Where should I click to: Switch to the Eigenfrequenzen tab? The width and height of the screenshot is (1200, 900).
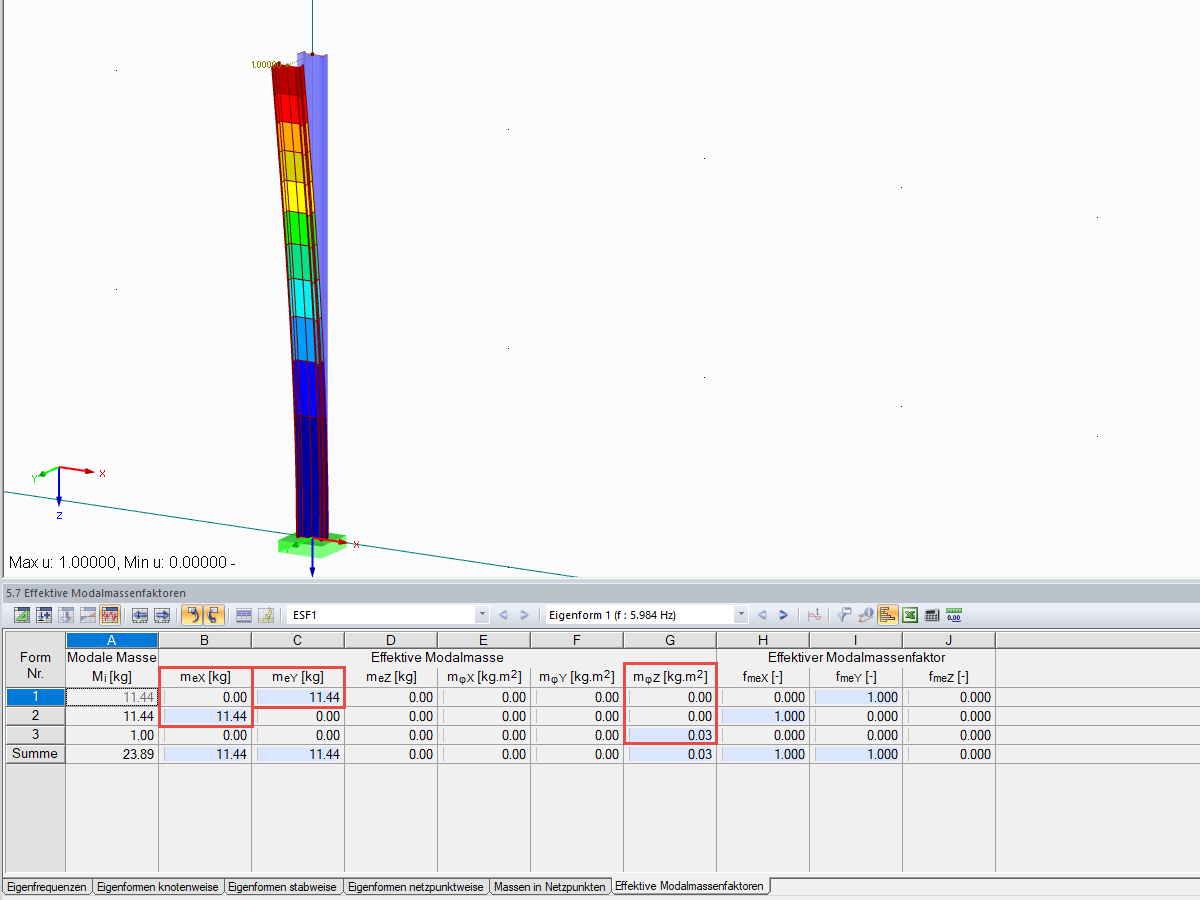click(x=46, y=886)
